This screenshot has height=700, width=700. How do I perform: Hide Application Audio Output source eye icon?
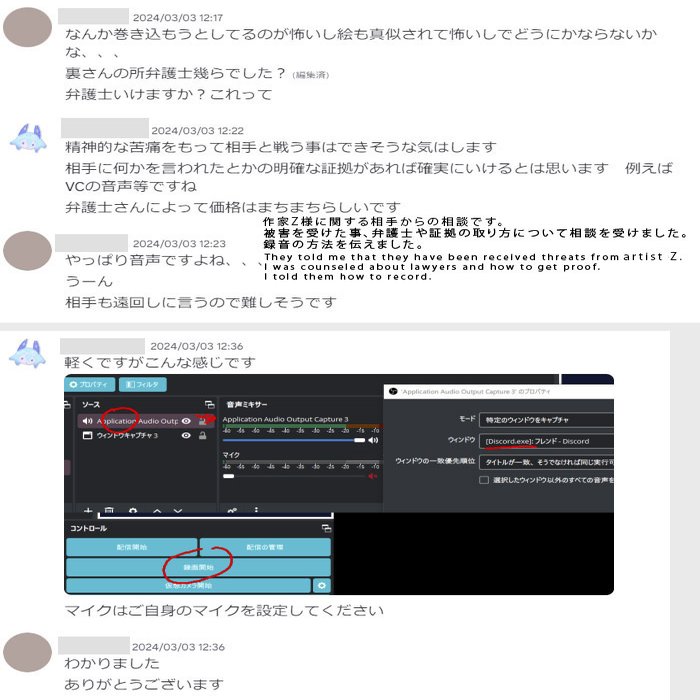187,421
